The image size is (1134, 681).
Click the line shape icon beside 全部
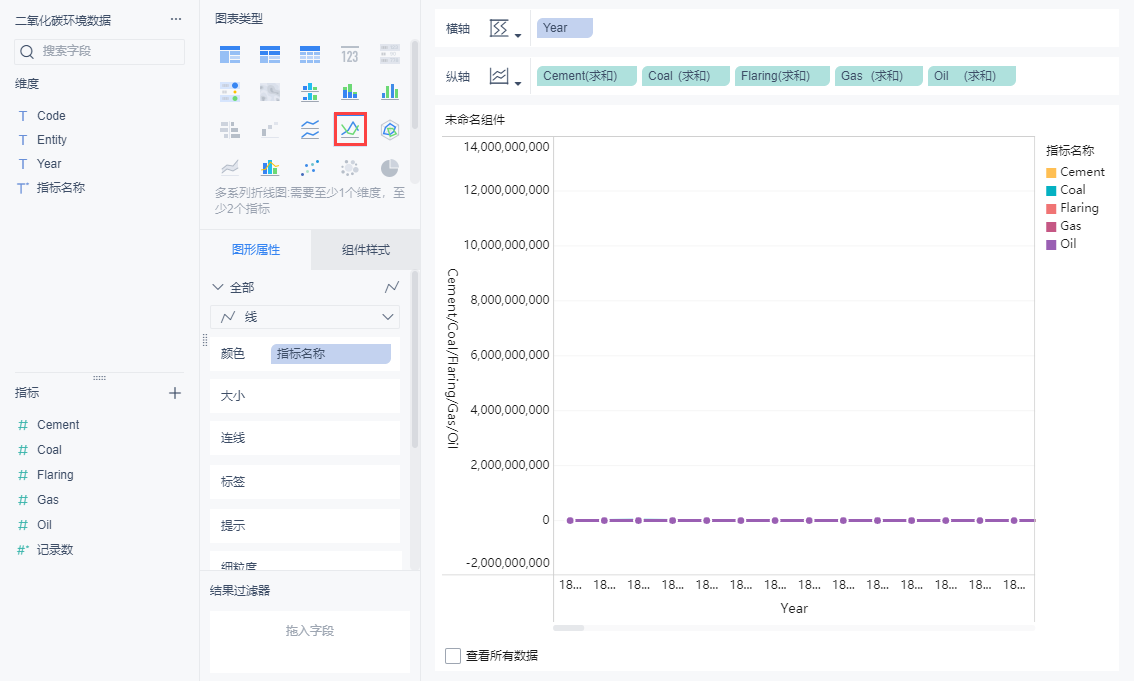click(392, 287)
